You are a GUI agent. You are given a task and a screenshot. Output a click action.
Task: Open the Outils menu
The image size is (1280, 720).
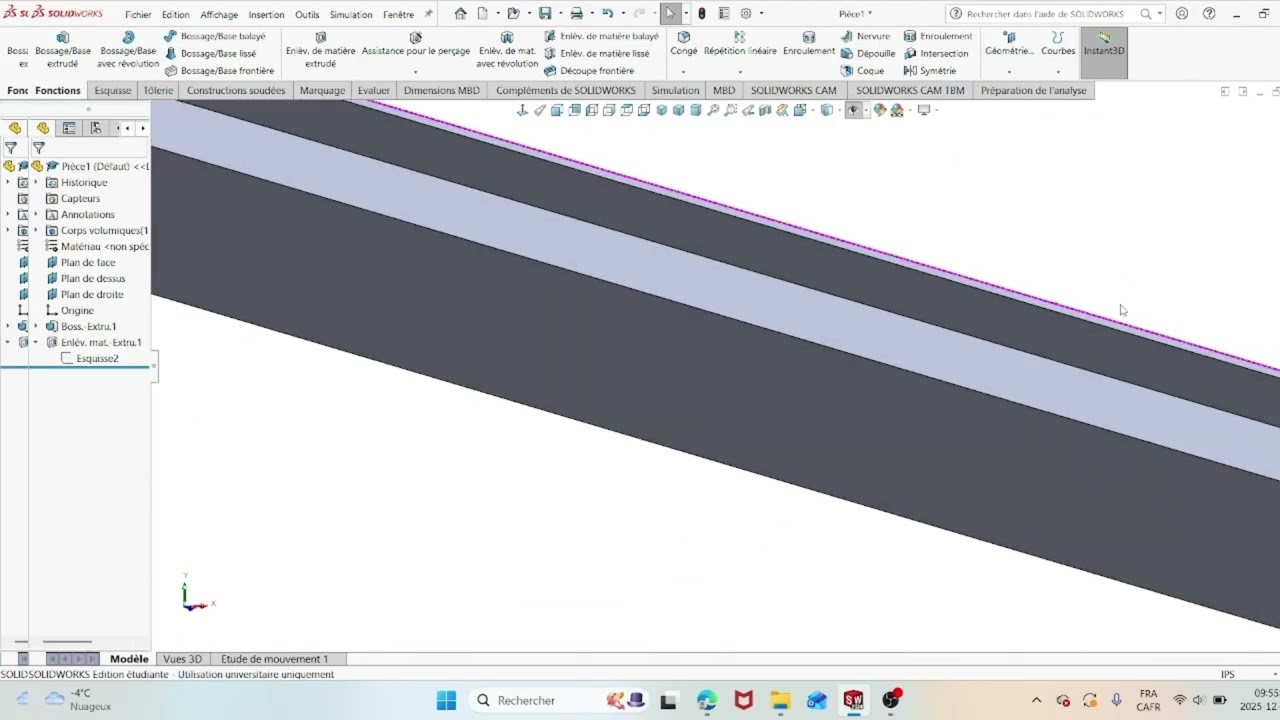[x=307, y=15]
